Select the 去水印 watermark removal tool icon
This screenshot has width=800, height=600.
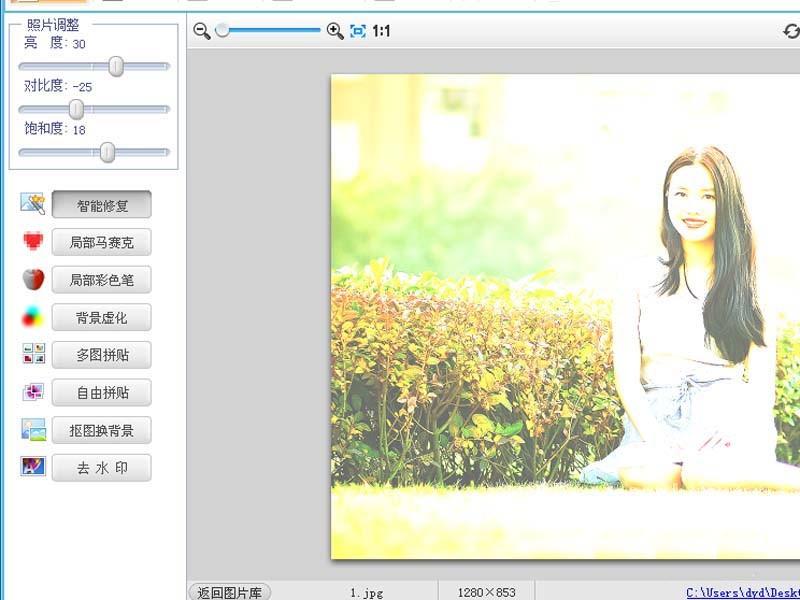point(31,467)
